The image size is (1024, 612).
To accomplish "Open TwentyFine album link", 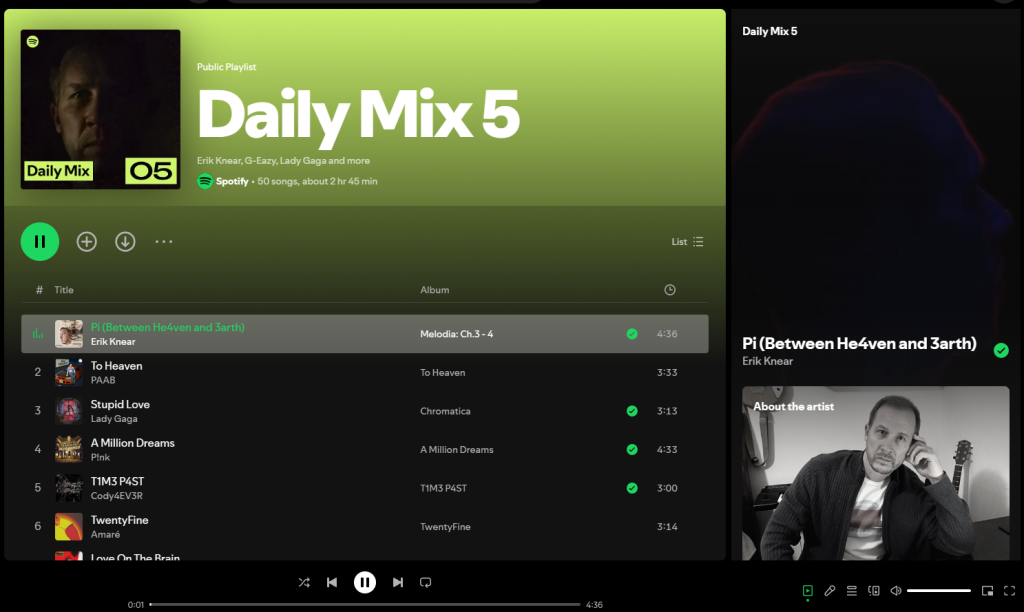I will 445,526.
